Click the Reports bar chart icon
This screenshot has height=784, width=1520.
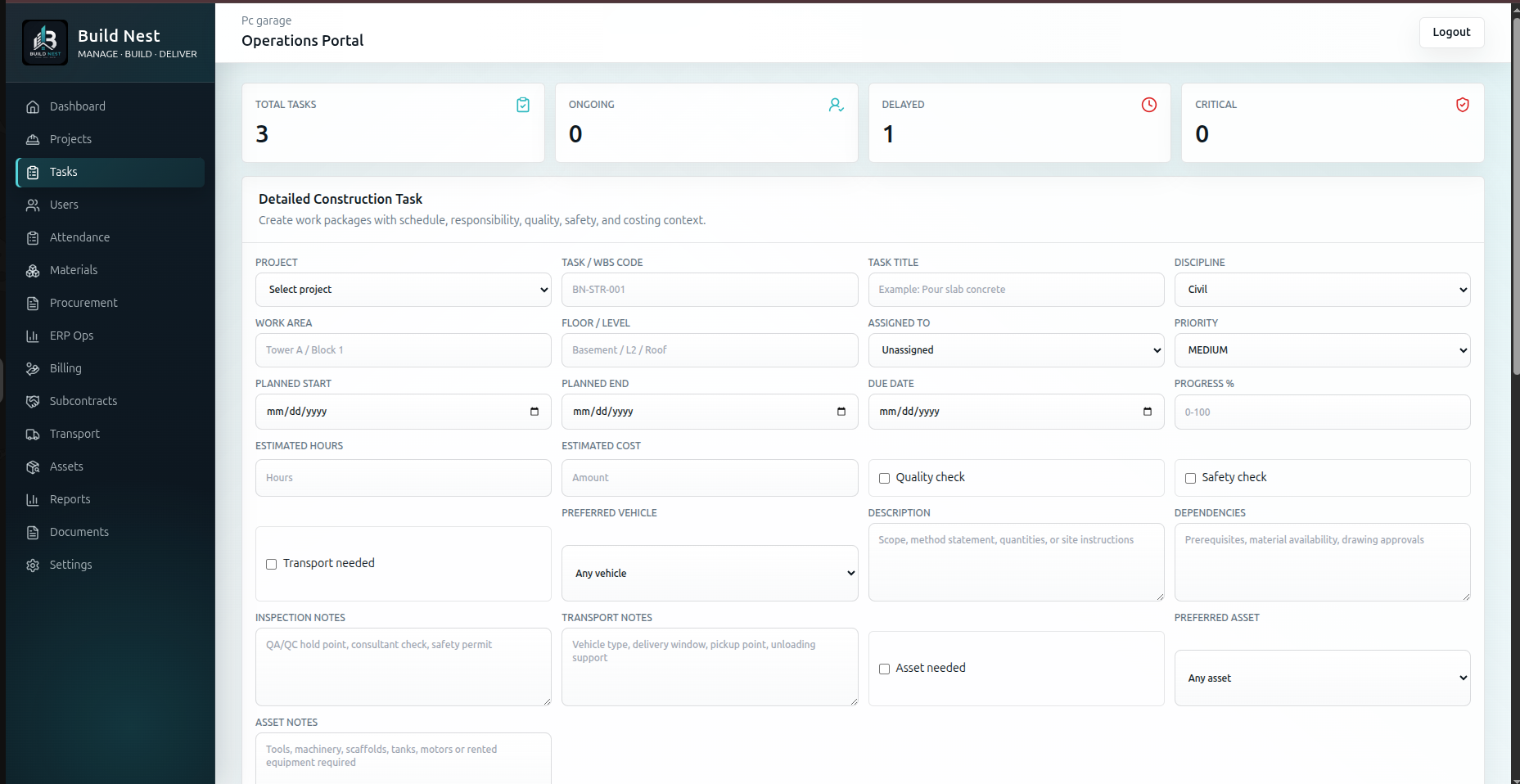click(33, 499)
